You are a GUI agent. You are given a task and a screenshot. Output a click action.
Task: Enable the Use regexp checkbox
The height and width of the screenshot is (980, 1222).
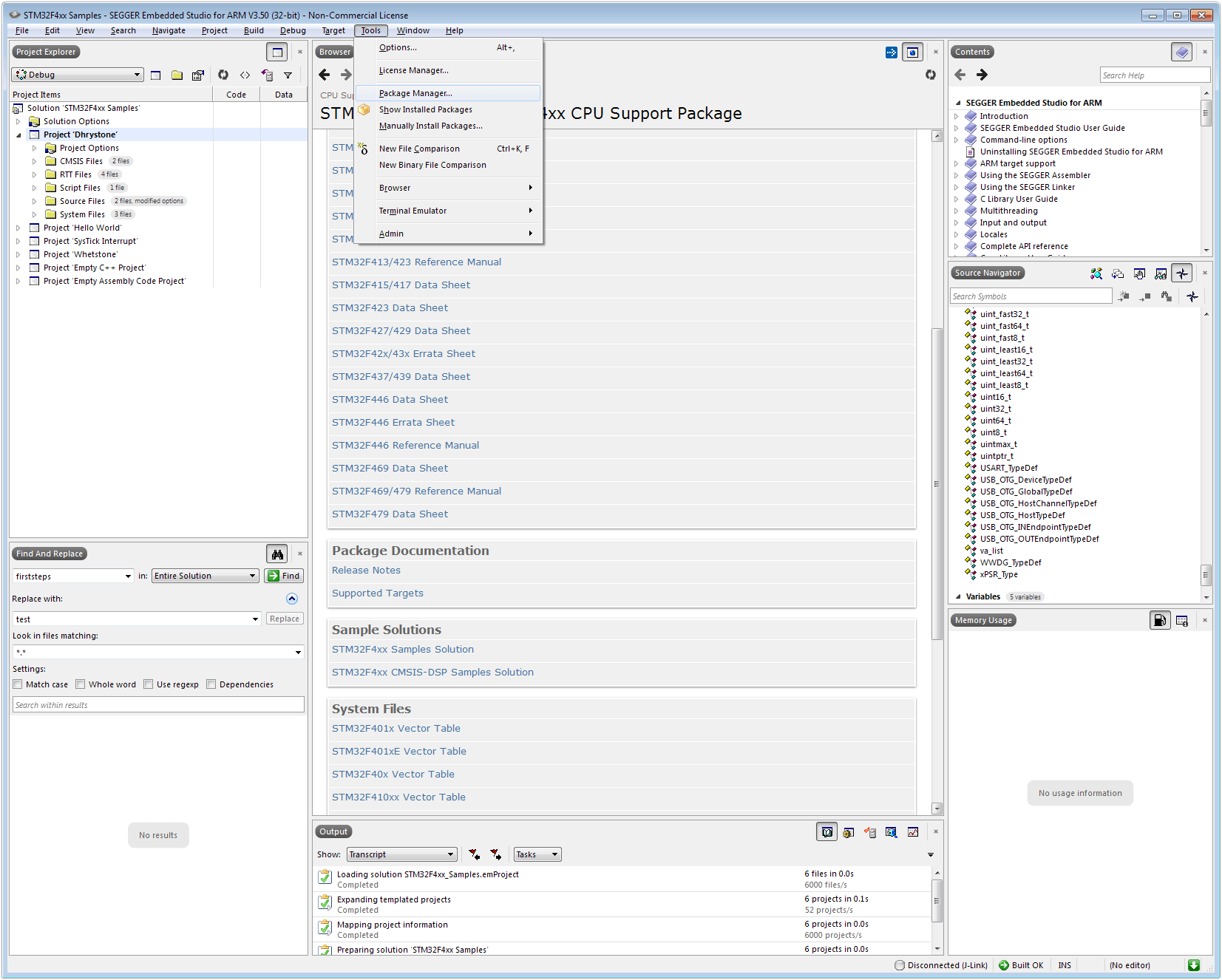pyautogui.click(x=149, y=684)
